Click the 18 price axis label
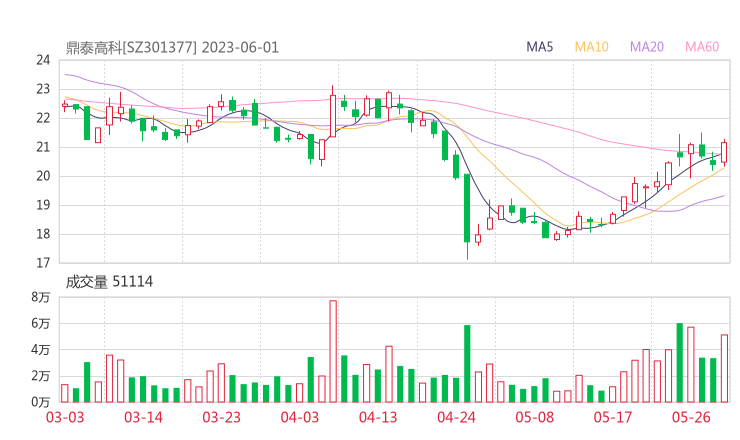Viewport: 740px width, 440px height. coord(43,234)
